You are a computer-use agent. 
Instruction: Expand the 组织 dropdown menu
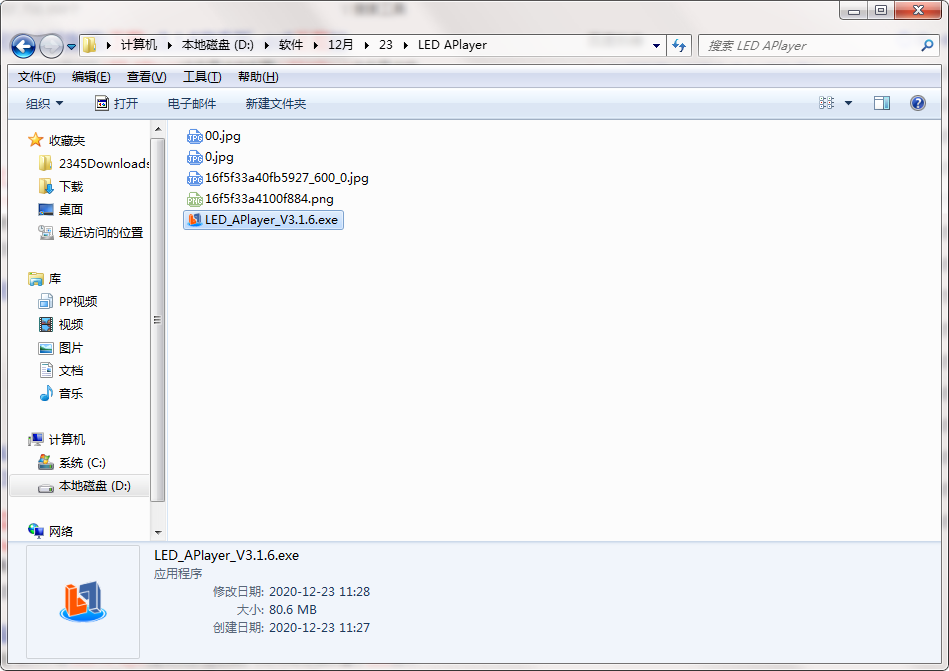pos(45,104)
